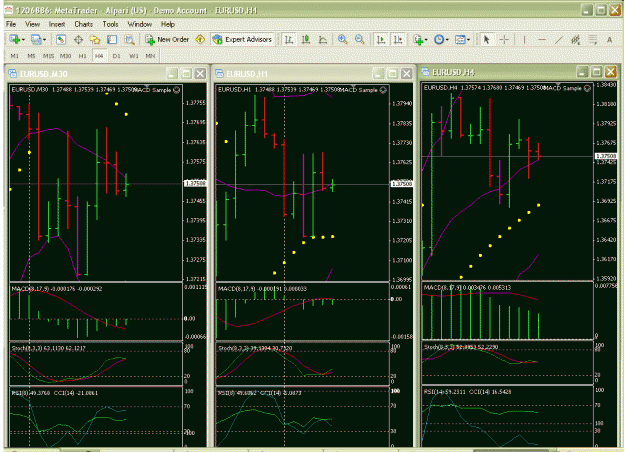
Task: Open the File menu
Action: [x=11, y=24]
